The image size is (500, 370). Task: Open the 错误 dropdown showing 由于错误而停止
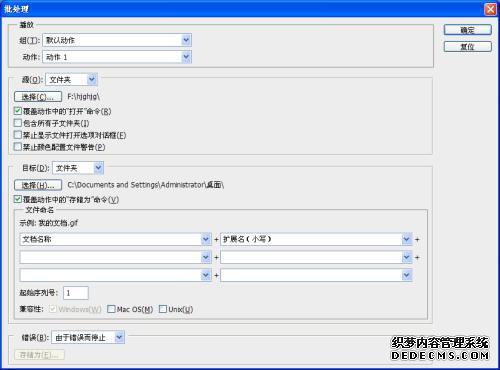(88, 338)
